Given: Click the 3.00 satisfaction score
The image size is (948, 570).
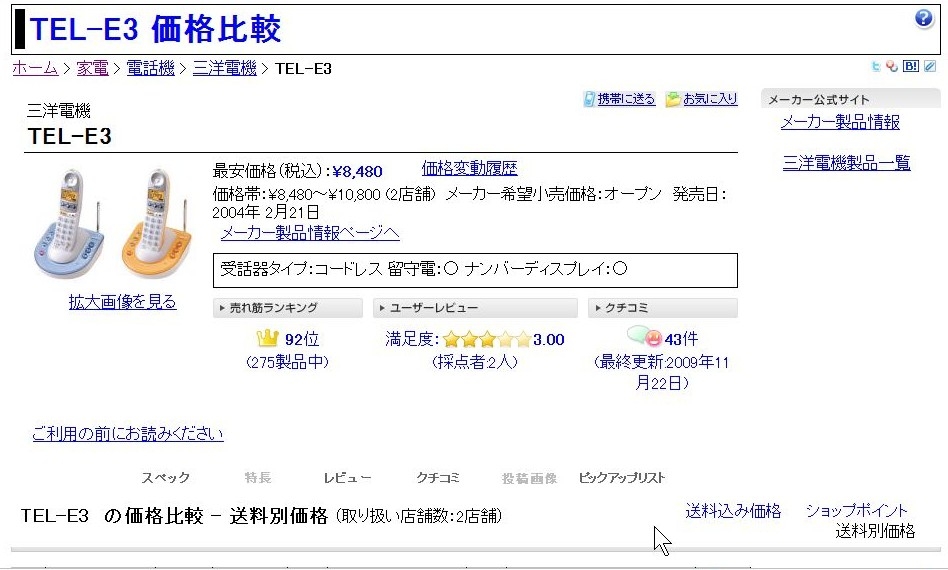Looking at the screenshot, I should pyautogui.click(x=549, y=340).
